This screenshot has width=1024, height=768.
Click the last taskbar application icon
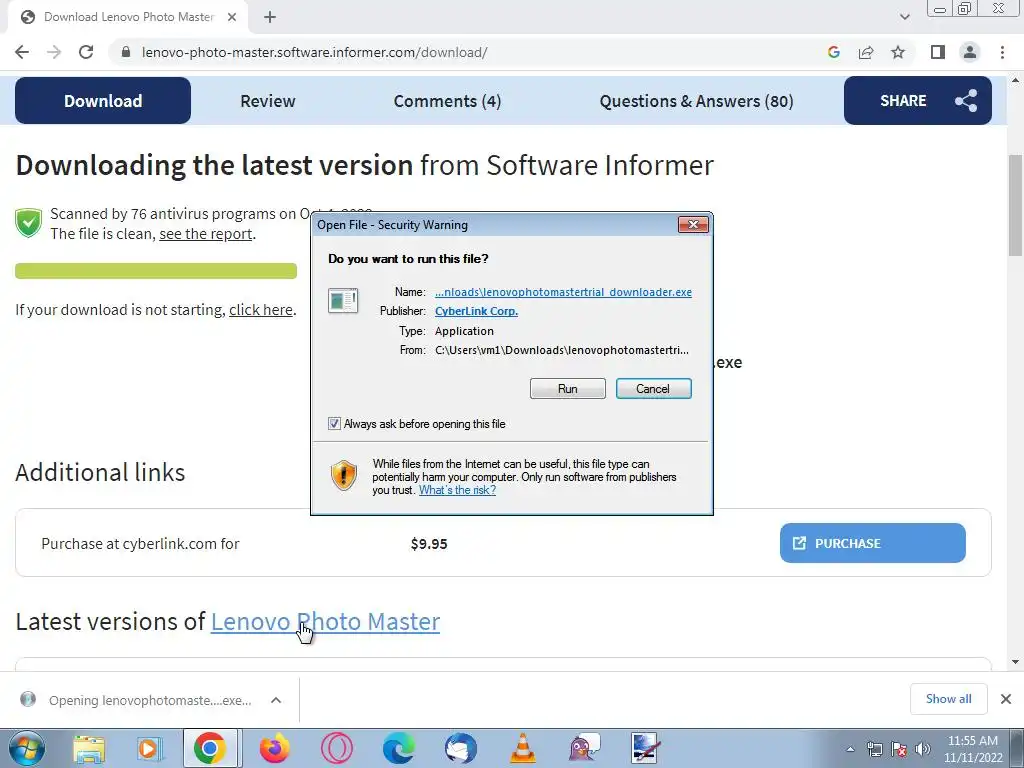click(x=645, y=748)
